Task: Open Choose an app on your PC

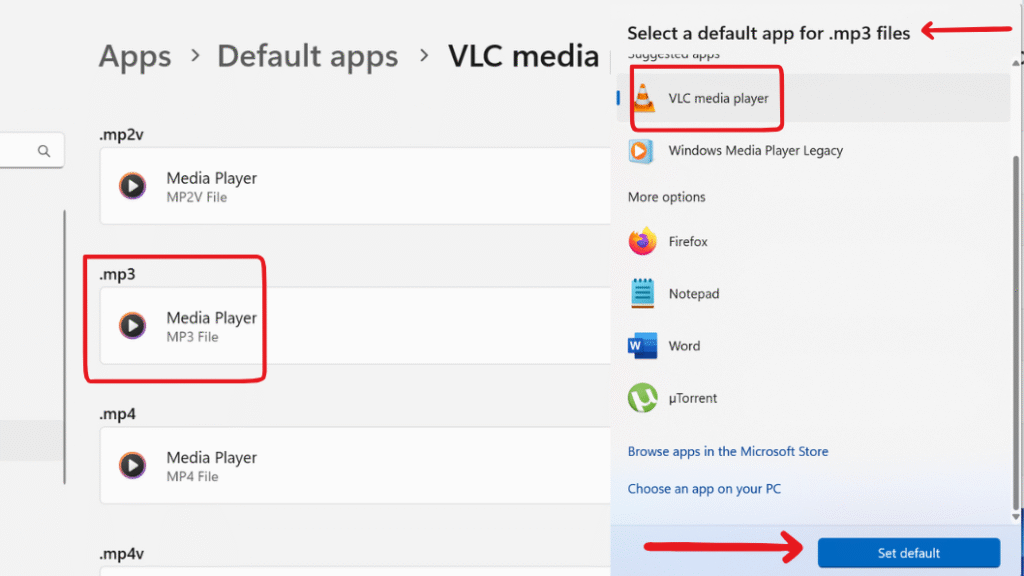Action: pos(704,488)
